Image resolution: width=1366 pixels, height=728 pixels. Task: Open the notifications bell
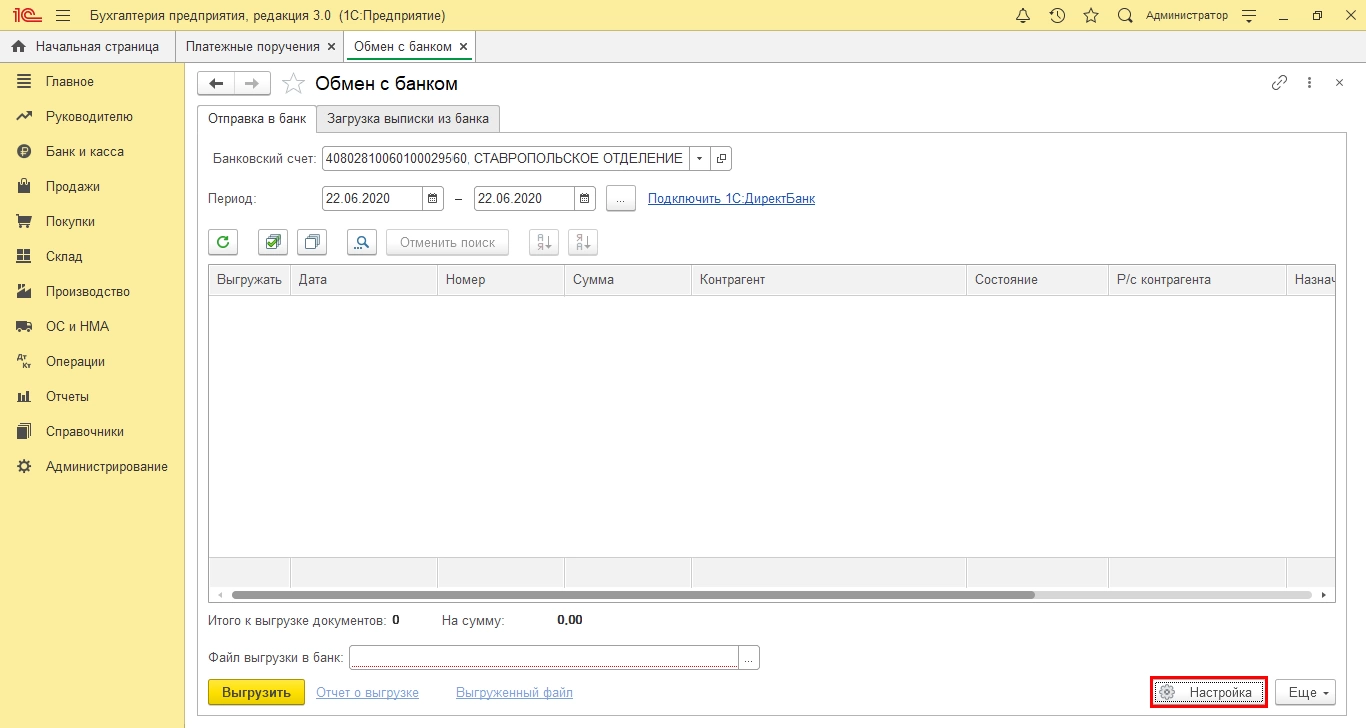[x=1023, y=16]
